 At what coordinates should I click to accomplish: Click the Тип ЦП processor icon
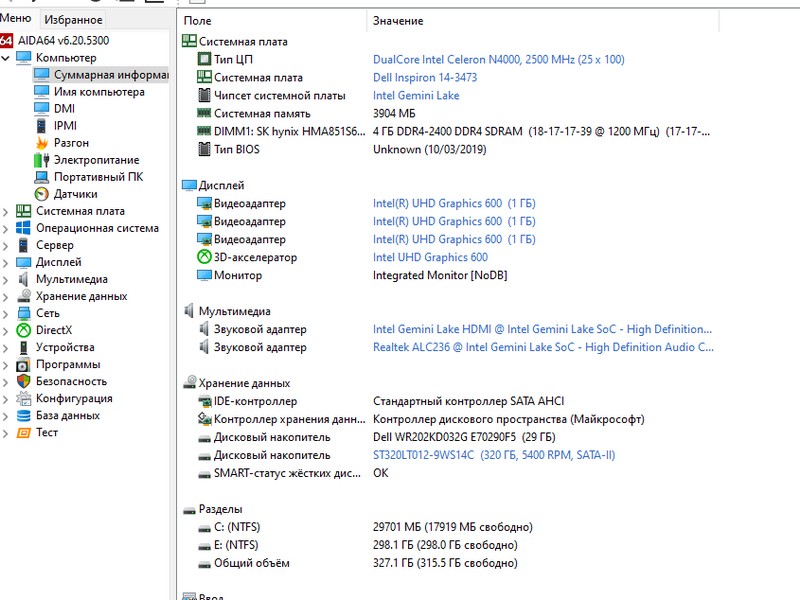click(x=204, y=59)
